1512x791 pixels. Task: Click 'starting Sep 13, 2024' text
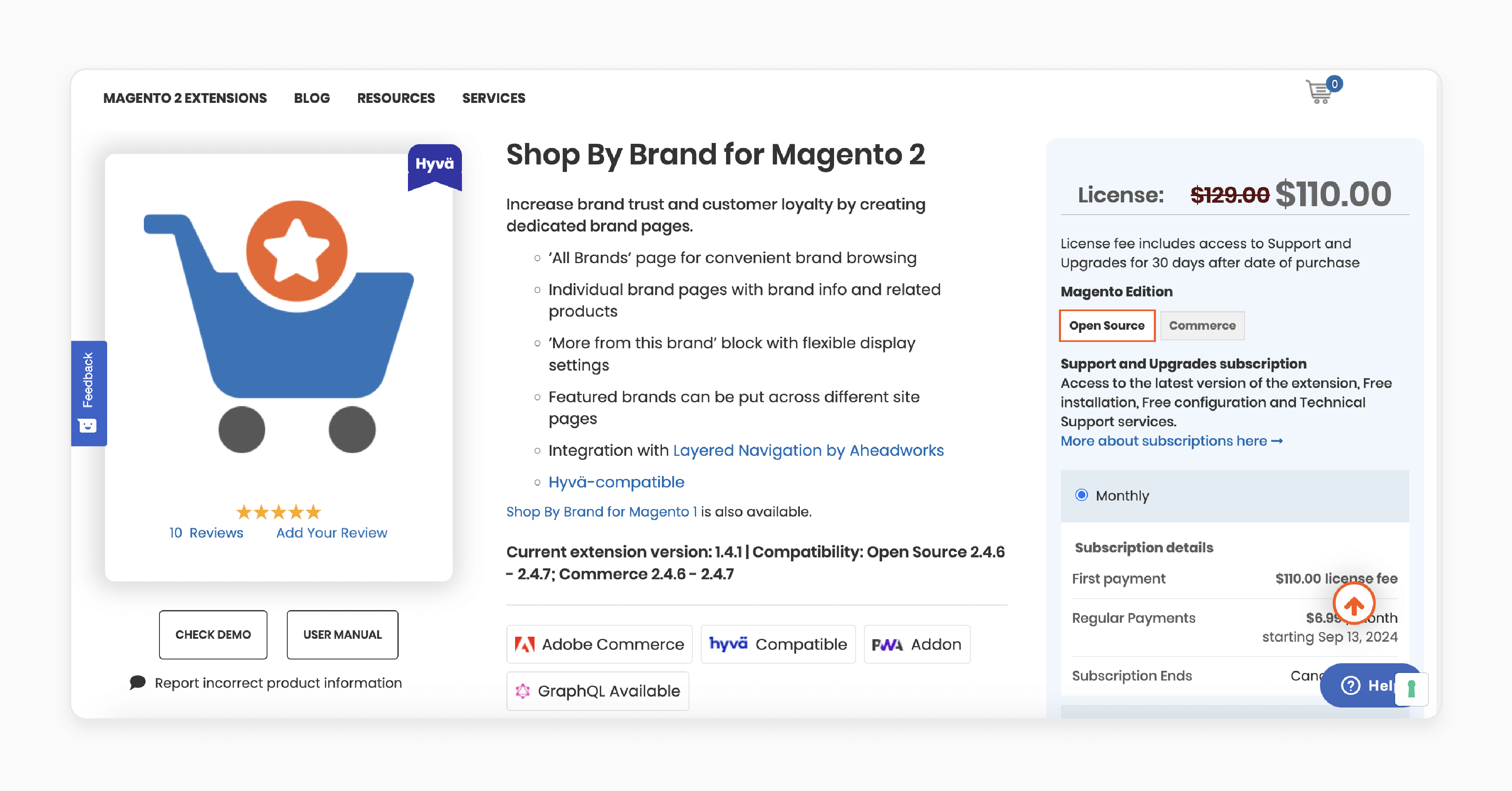pyautogui.click(x=1329, y=637)
